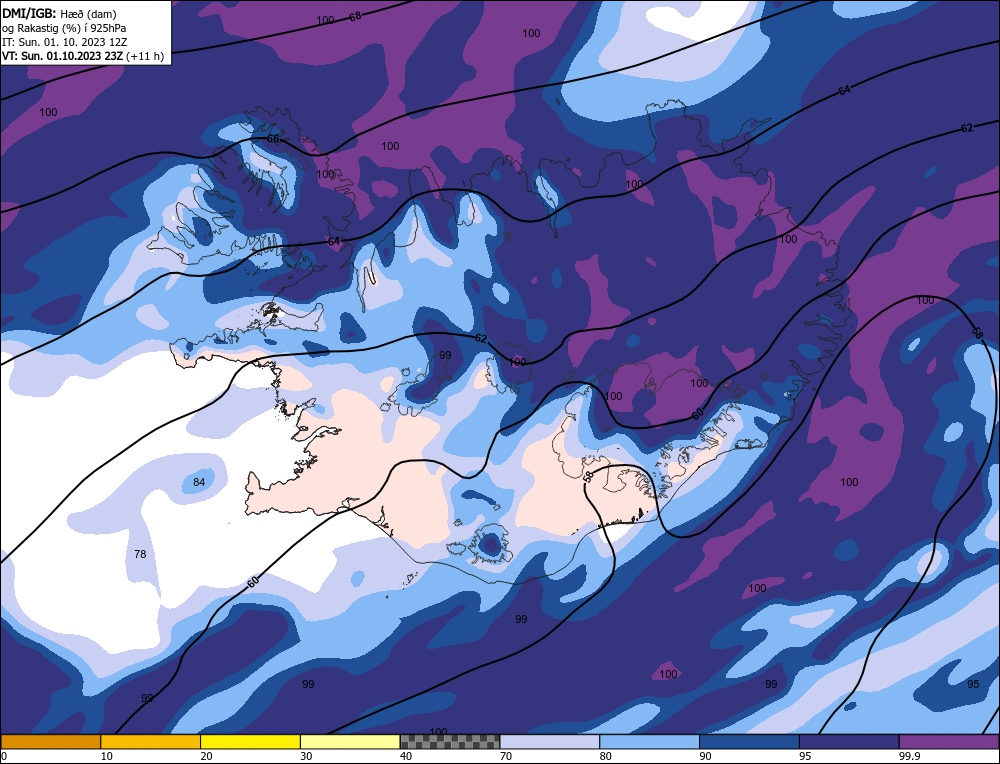Screen dimensions: 1000x764
Task: Click the 'DMI/IGB: Hæð (dam)' title line
Action: click(x=59, y=13)
